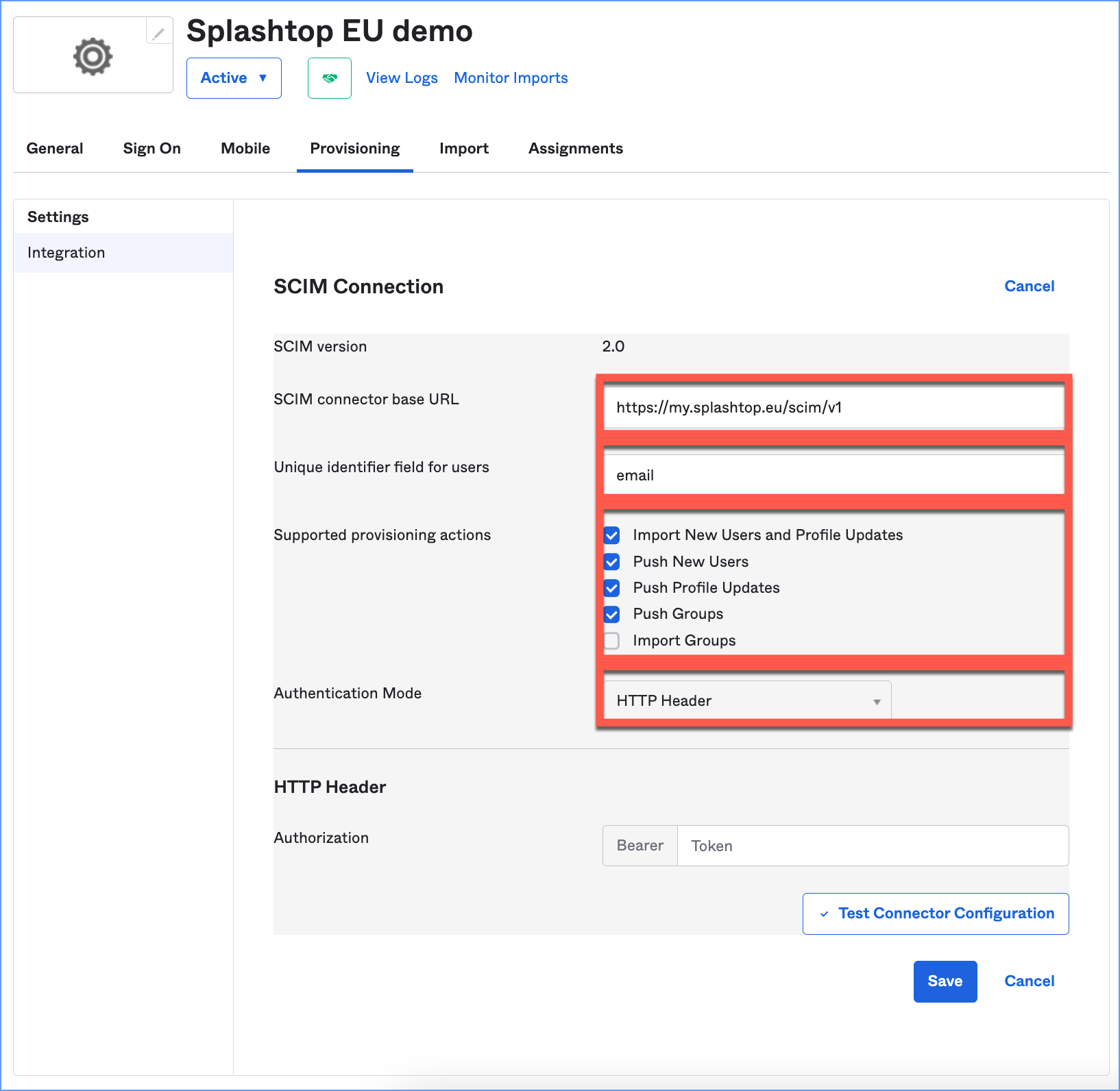The width and height of the screenshot is (1120, 1091).
Task: Switch to the General tab
Action: click(55, 149)
